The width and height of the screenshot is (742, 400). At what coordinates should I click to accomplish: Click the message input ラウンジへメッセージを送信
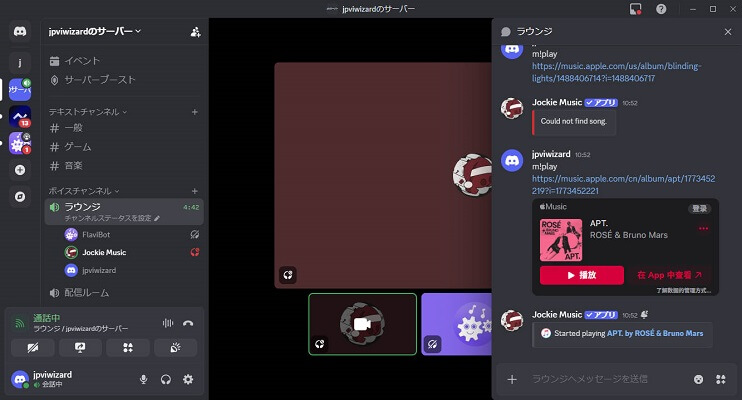click(x=606, y=379)
